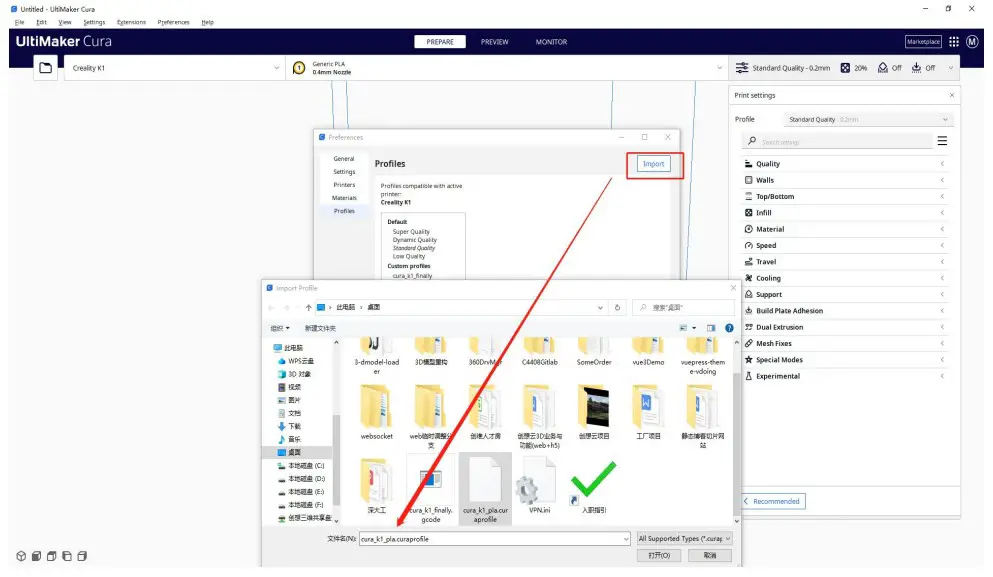The height and width of the screenshot is (577, 993).
Task: Click the Marketplace button
Action: point(923,42)
